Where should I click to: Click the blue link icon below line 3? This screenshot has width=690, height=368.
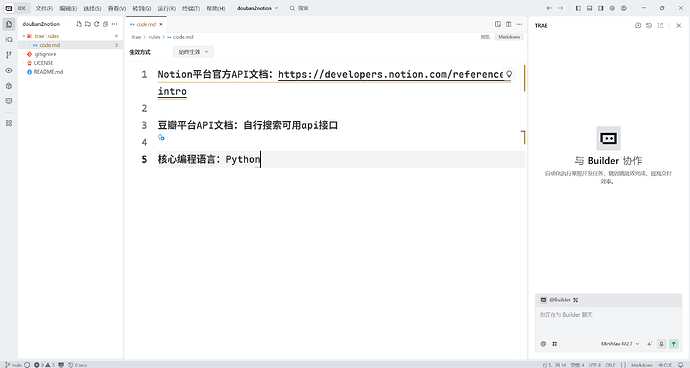pyautogui.click(x=161, y=137)
